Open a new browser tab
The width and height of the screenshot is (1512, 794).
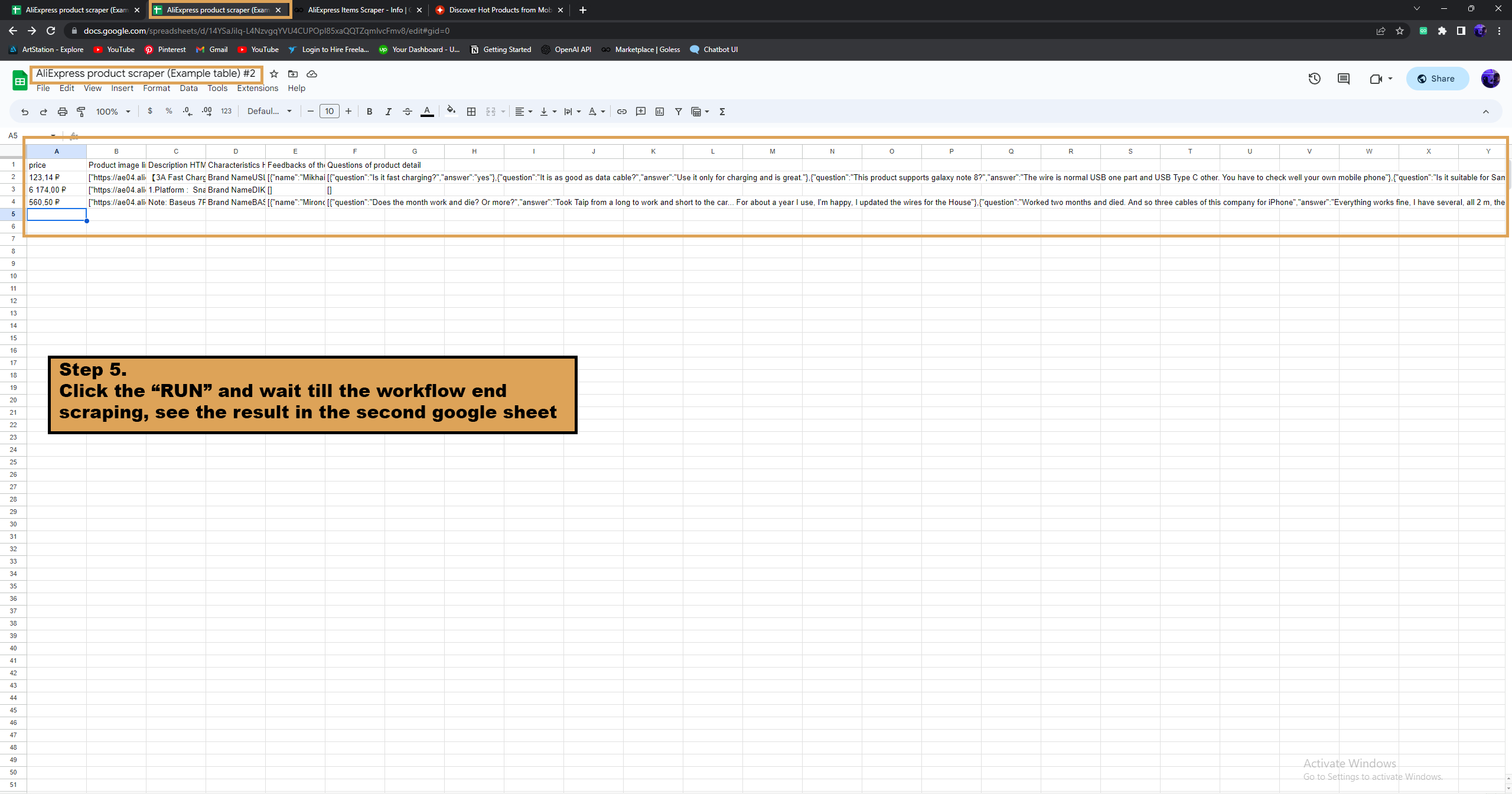click(x=582, y=10)
